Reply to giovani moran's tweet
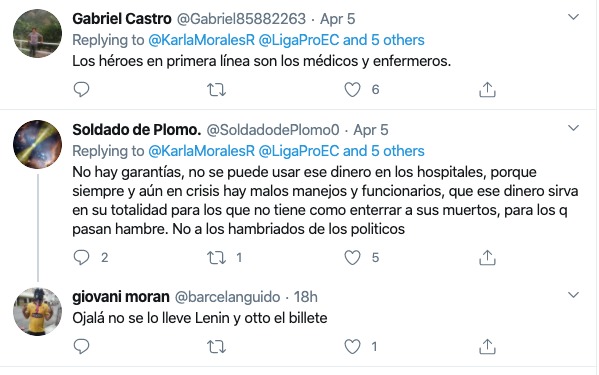Screen dimensions: 599x375 [x=81, y=346]
